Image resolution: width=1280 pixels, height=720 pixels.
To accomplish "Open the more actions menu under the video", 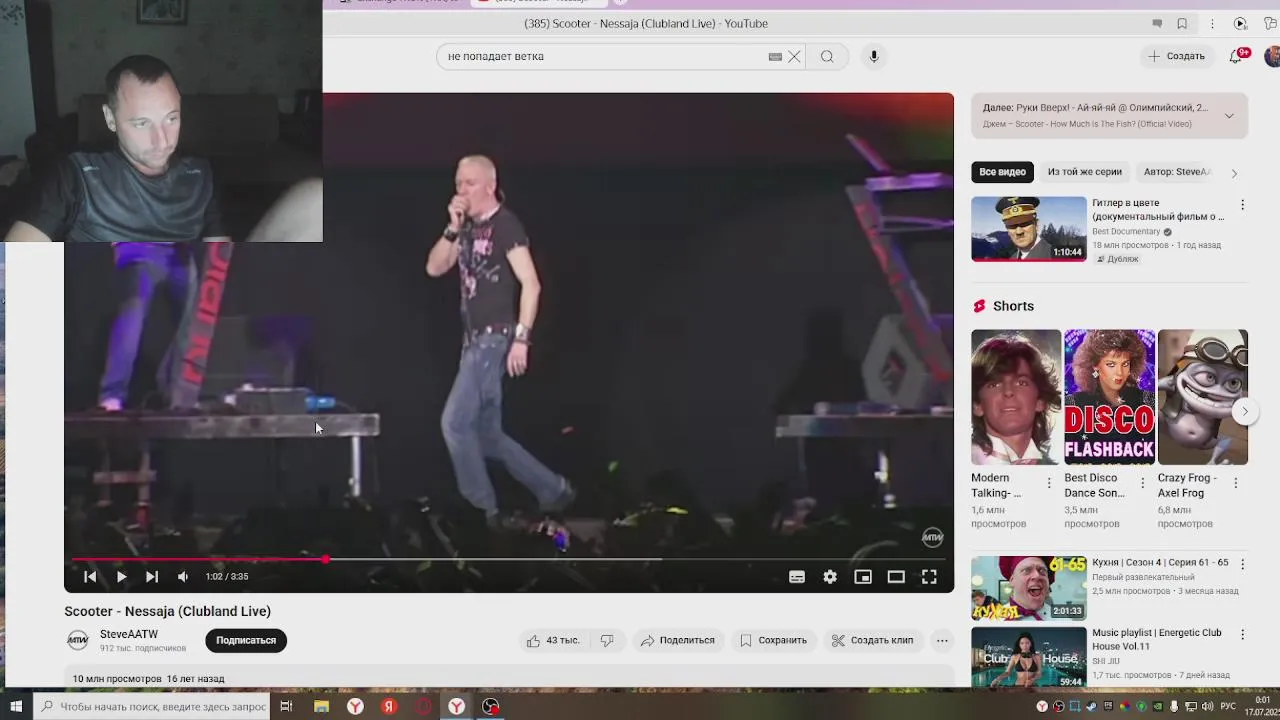I will click(942, 641).
